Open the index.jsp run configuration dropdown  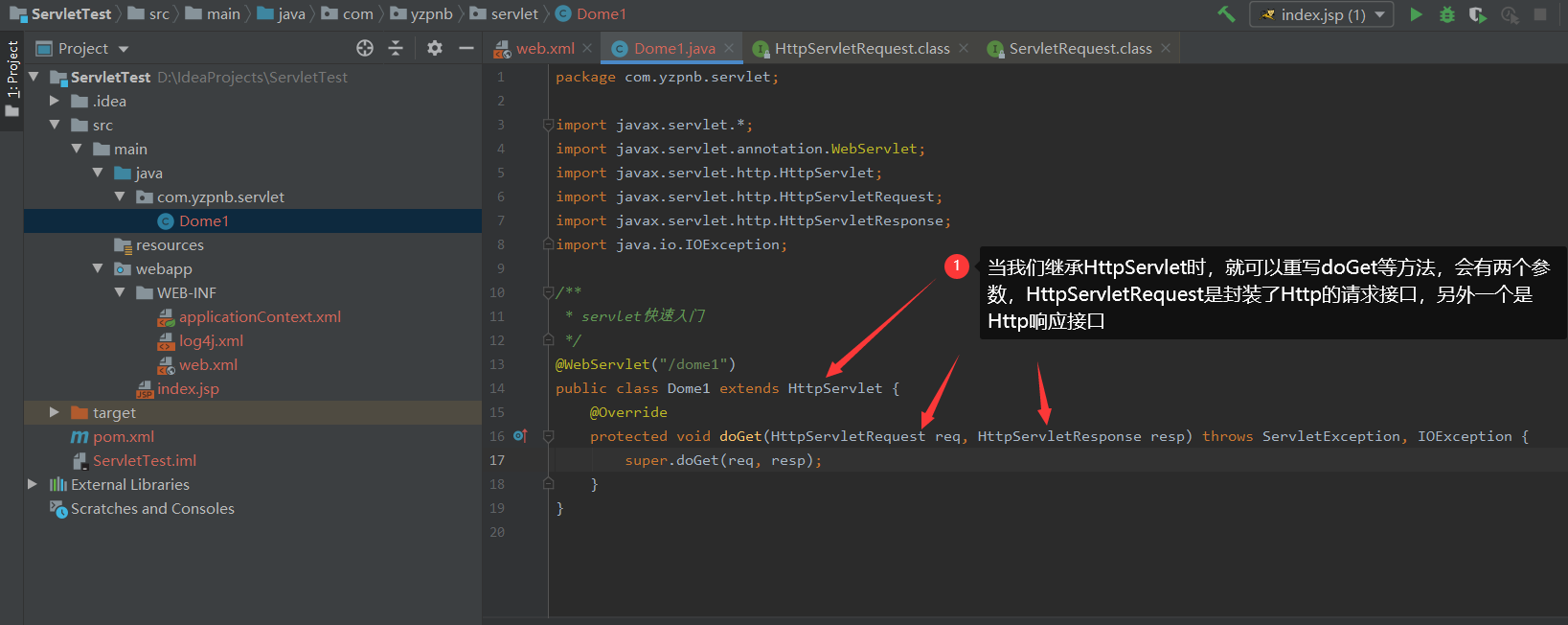(x=1321, y=14)
